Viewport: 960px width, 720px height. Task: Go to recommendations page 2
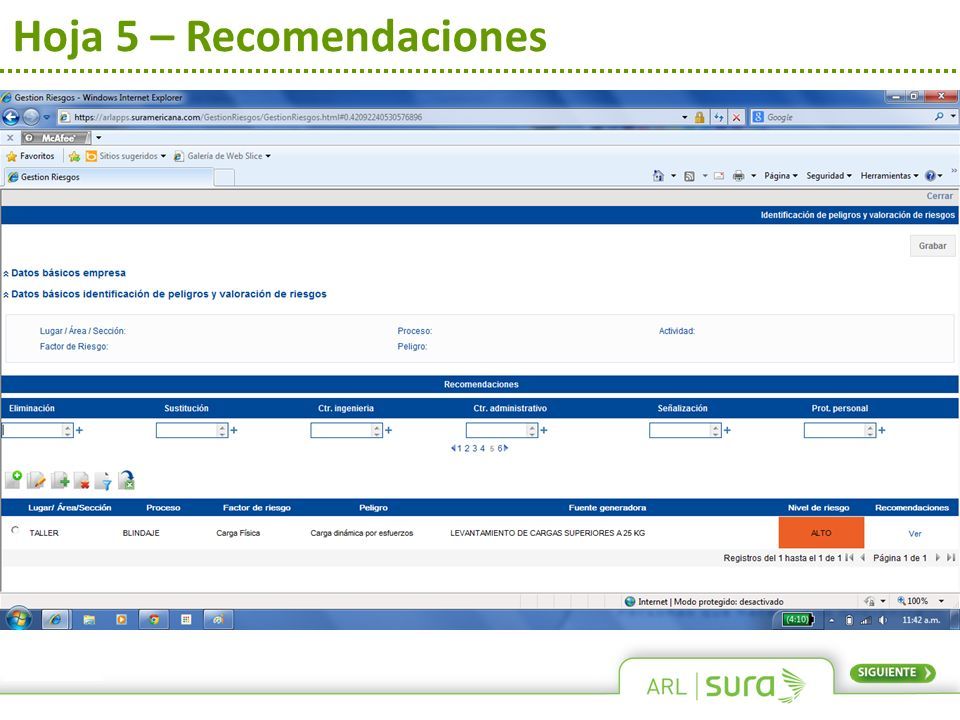click(467, 449)
